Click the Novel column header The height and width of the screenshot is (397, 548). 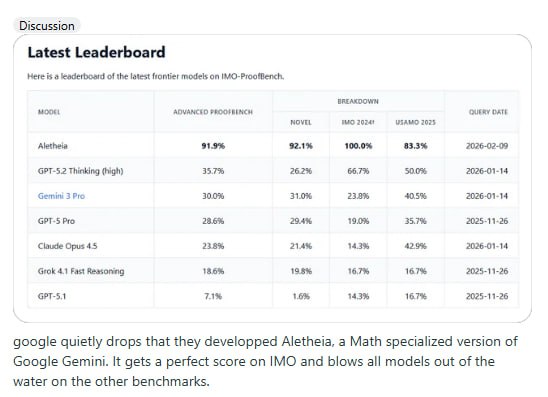coord(301,122)
